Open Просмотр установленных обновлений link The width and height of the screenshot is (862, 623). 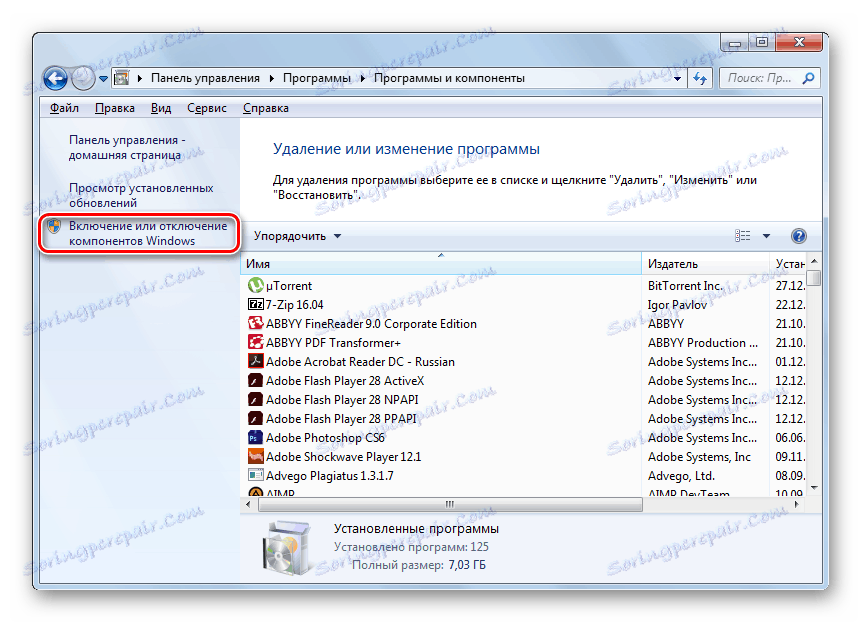pos(141,195)
